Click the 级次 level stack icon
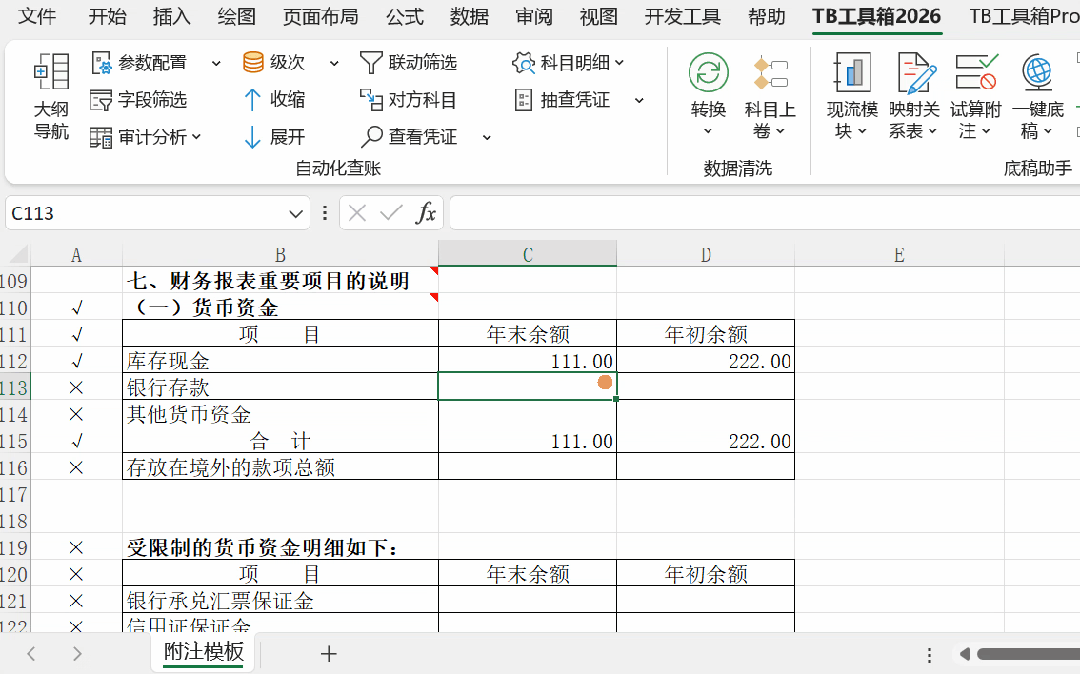Viewport: 1080px width, 674px height. click(253, 63)
